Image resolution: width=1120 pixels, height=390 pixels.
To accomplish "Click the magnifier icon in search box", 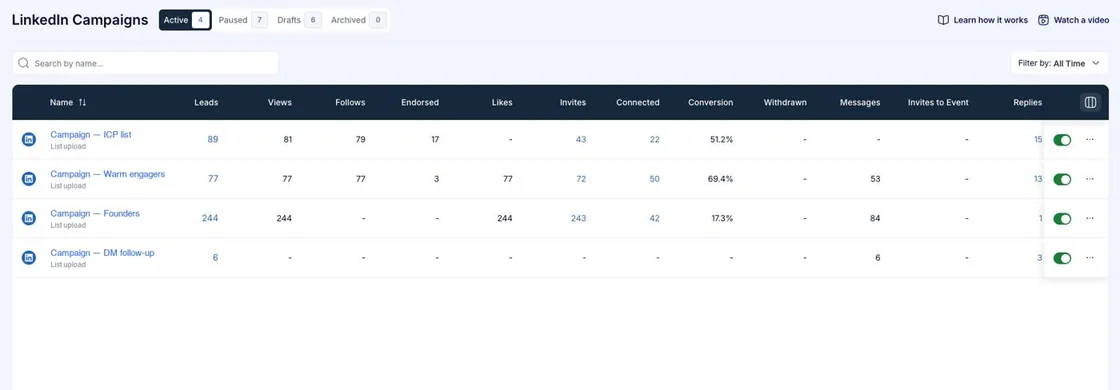I will [x=24, y=64].
